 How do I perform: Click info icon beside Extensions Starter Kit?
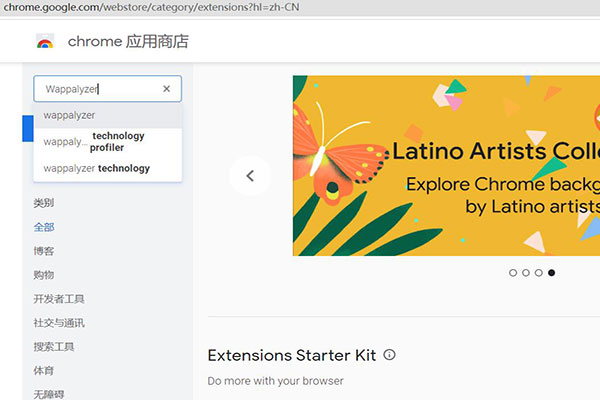tap(390, 355)
